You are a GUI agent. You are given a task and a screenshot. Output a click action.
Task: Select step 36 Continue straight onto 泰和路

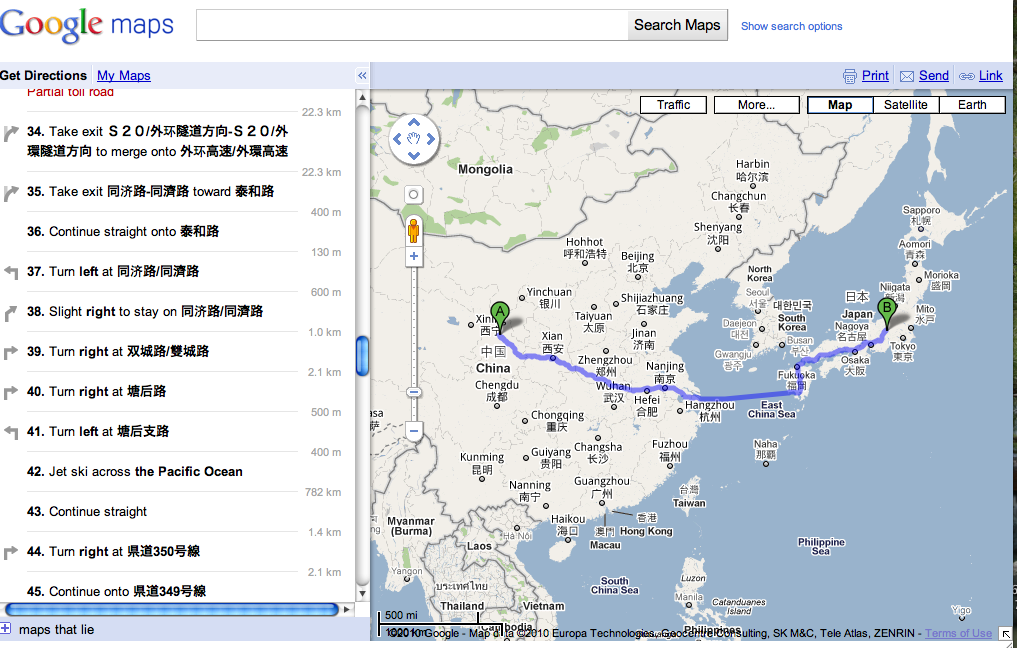[123, 232]
